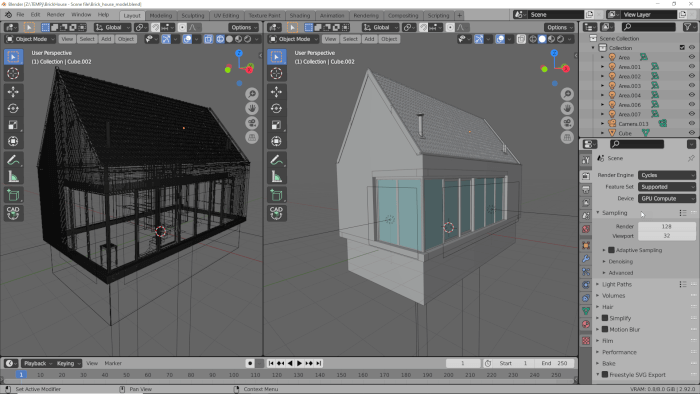Viewport: 700px width, 394px height.
Task: Expand Denoising subpanel
Action: 620,261
